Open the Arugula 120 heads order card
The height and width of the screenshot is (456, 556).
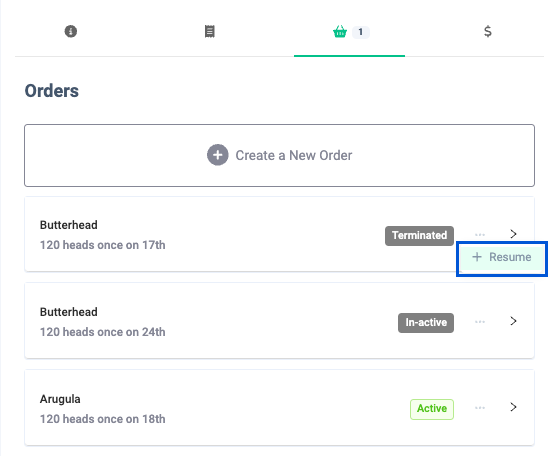click(279, 408)
